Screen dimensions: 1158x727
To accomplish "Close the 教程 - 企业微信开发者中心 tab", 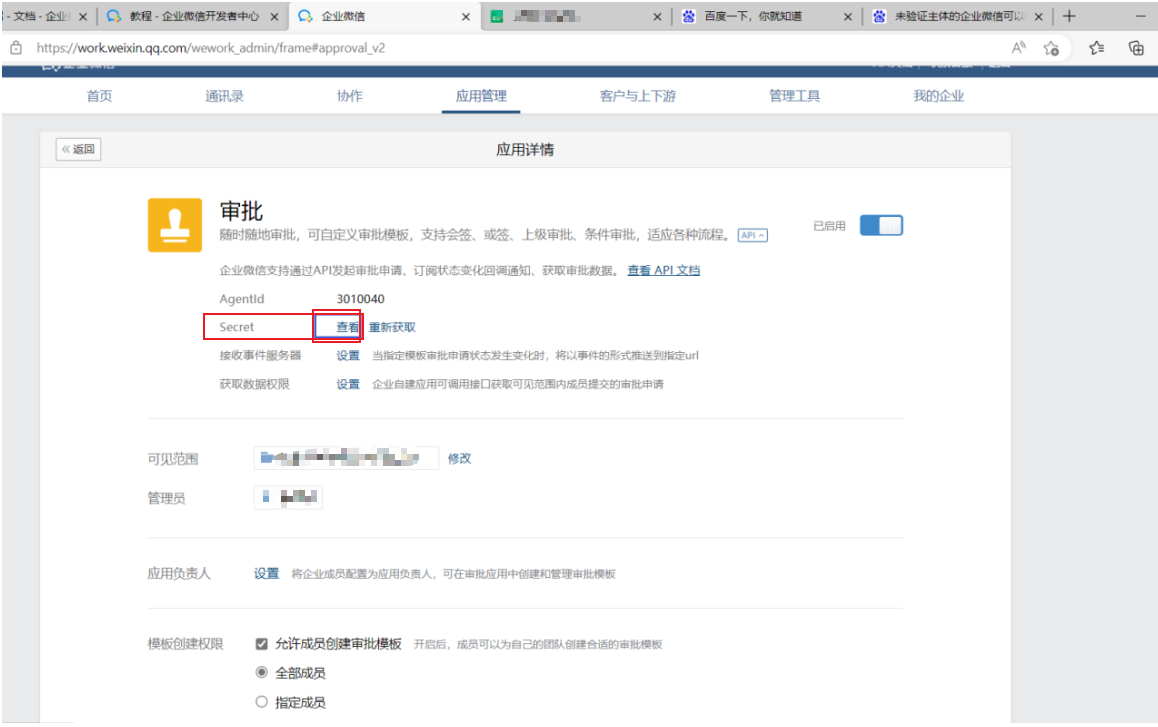I will pyautogui.click(x=274, y=16).
